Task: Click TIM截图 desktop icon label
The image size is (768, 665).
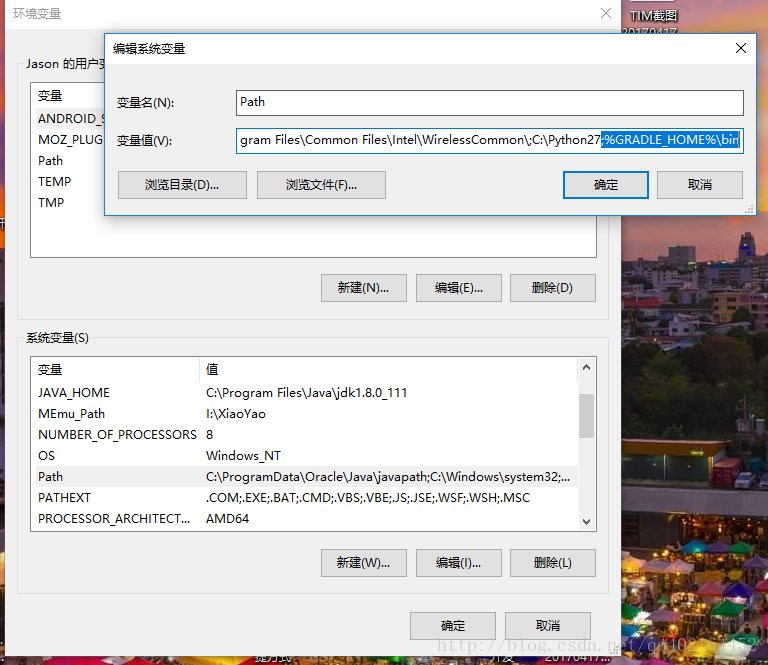Action: [653, 16]
